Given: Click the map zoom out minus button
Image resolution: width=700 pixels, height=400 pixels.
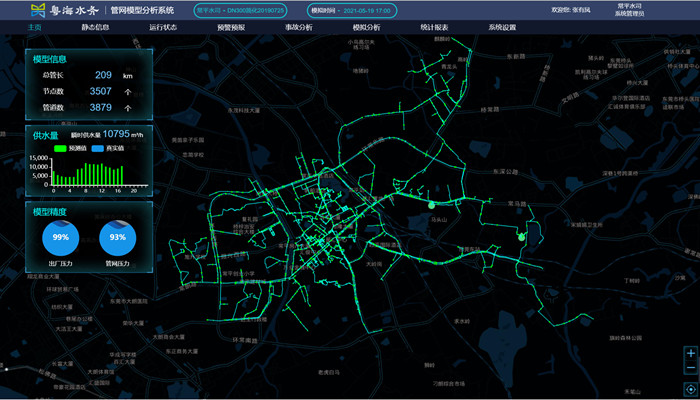Looking at the screenshot, I should (690, 370).
